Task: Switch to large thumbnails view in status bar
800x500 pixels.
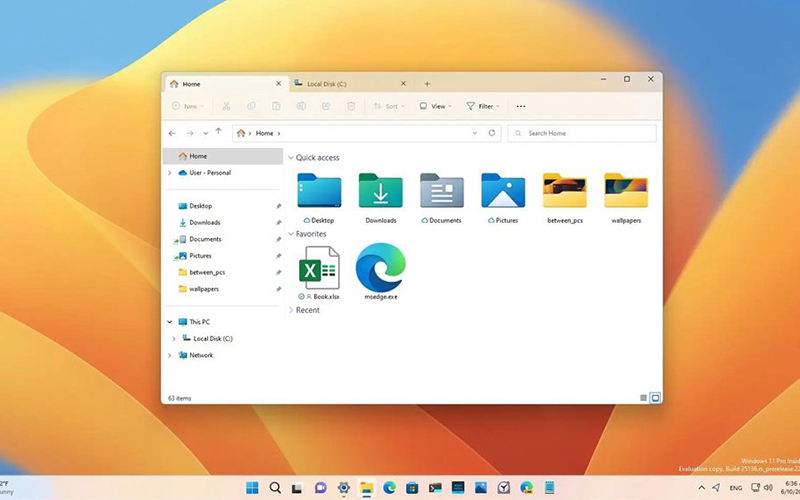Action: (x=656, y=398)
